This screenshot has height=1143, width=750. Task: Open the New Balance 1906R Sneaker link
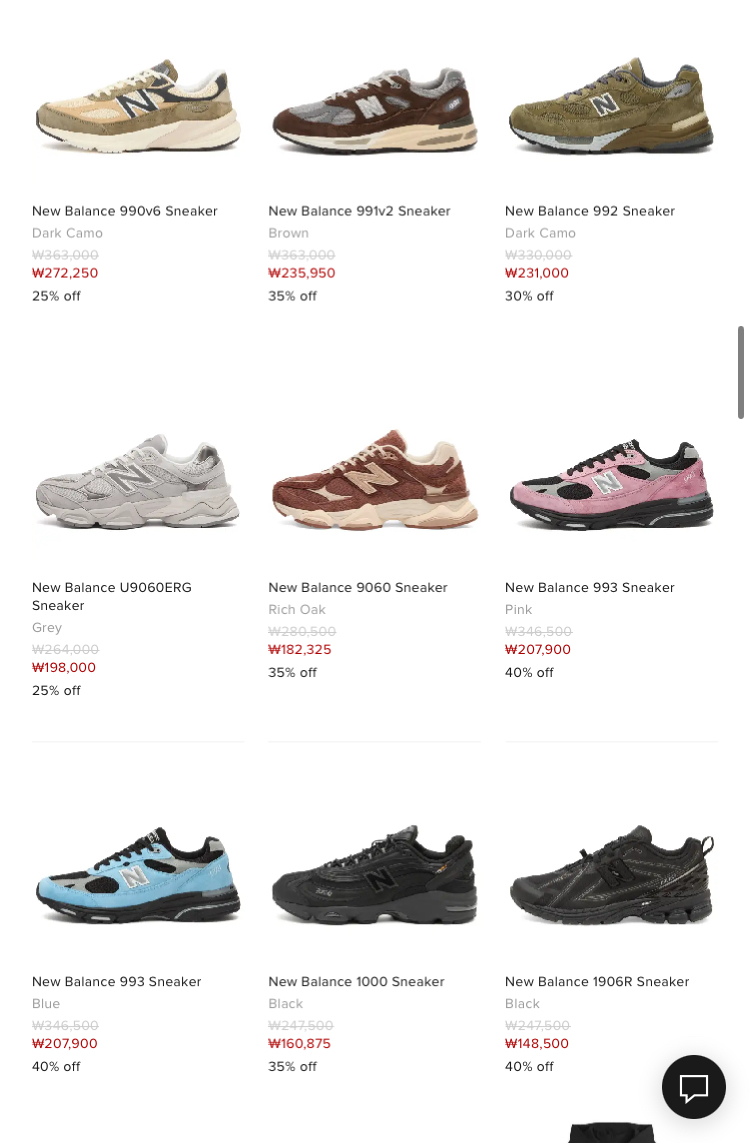pos(597,982)
